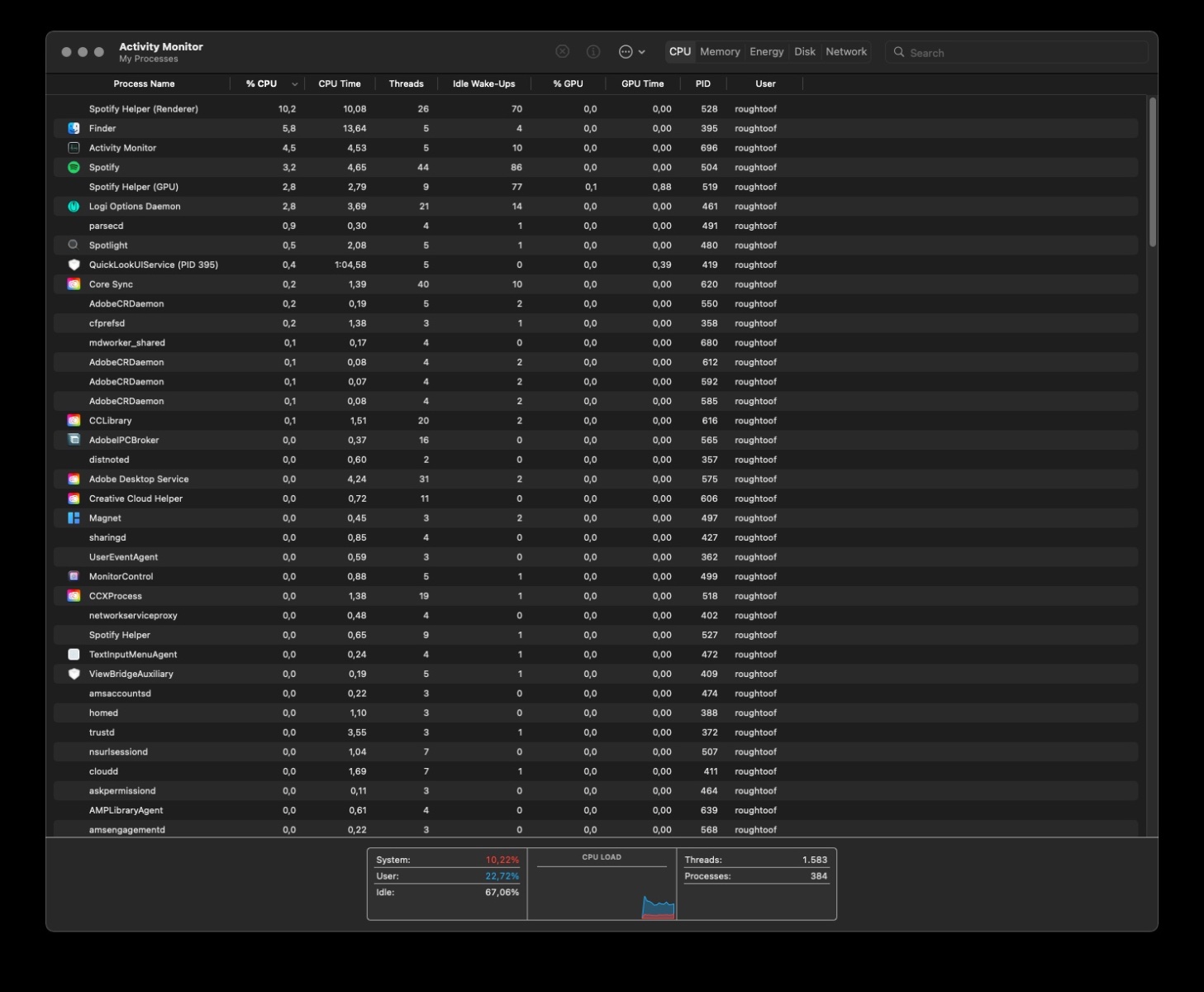Sort by % GPU column header
1204x992 pixels.
(568, 83)
